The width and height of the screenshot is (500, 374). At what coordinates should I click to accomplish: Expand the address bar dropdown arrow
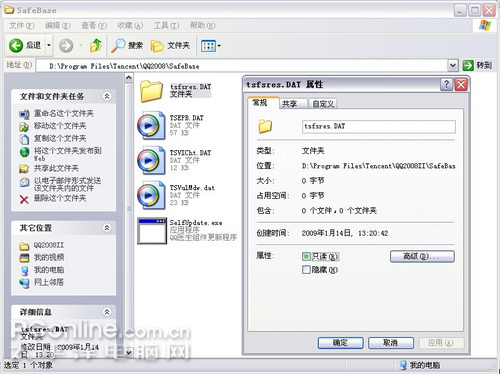click(452, 65)
